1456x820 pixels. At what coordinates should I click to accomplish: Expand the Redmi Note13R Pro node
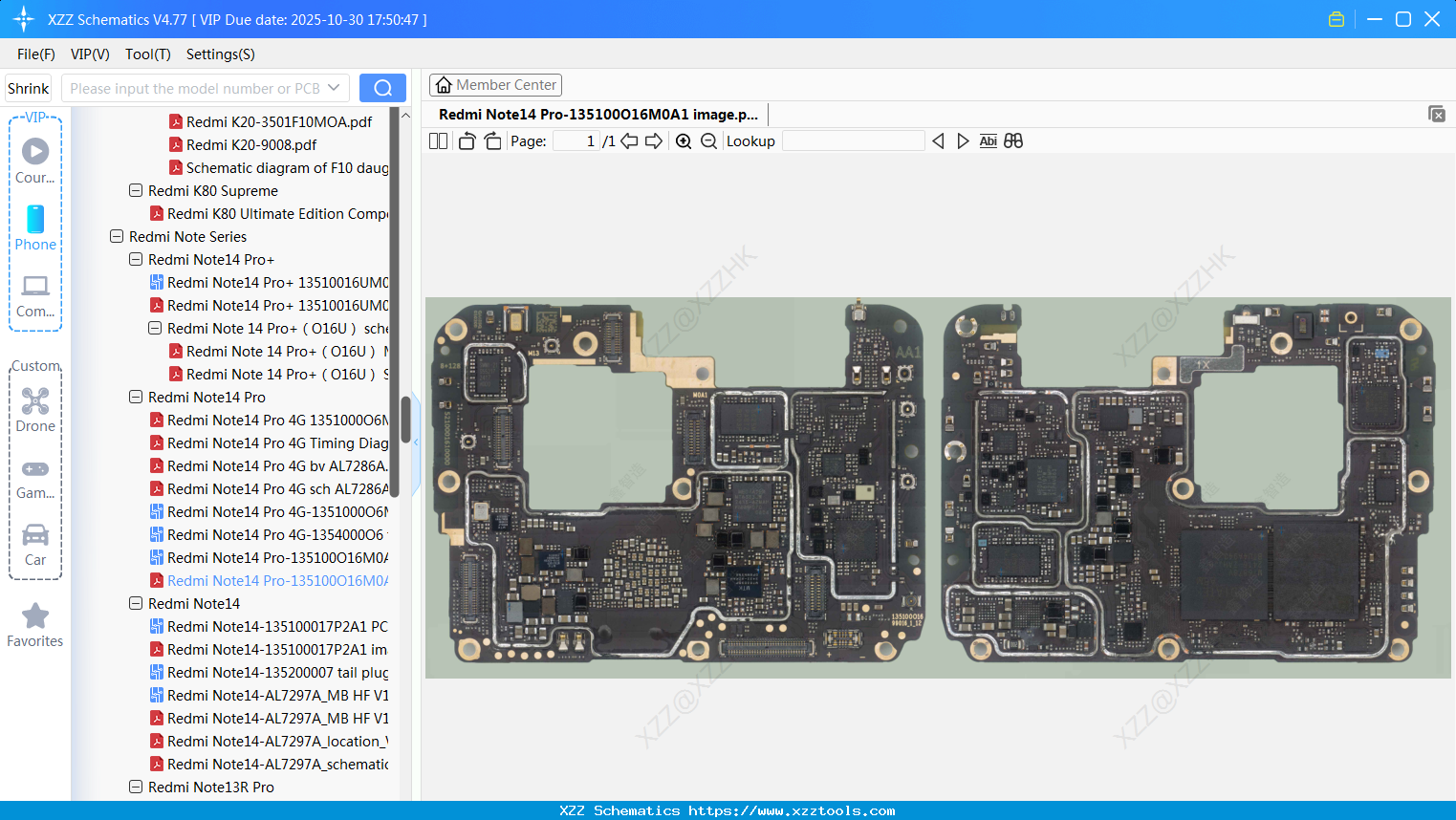(135, 787)
